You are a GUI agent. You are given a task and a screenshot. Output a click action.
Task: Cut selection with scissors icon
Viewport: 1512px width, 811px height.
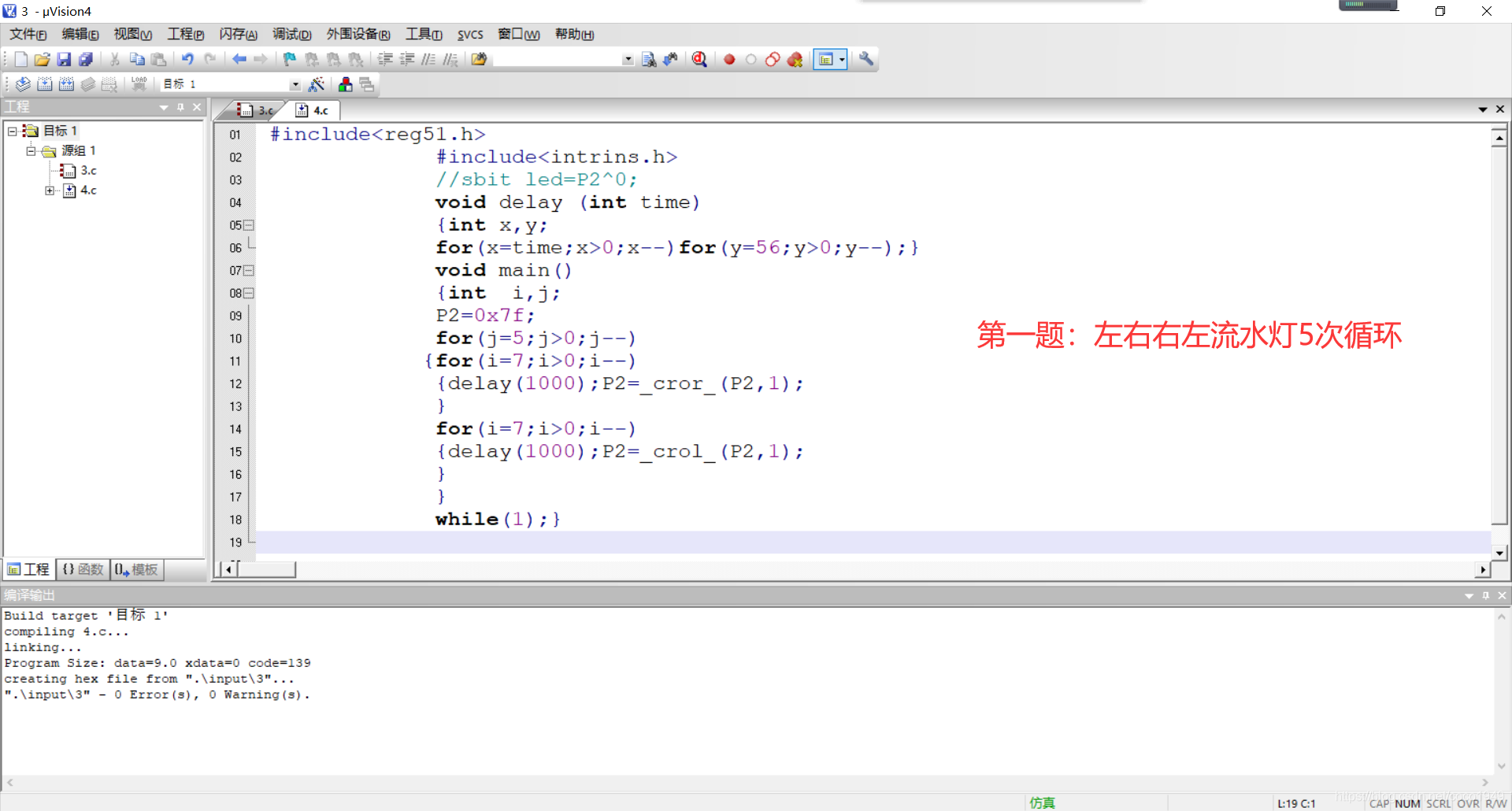(115, 59)
